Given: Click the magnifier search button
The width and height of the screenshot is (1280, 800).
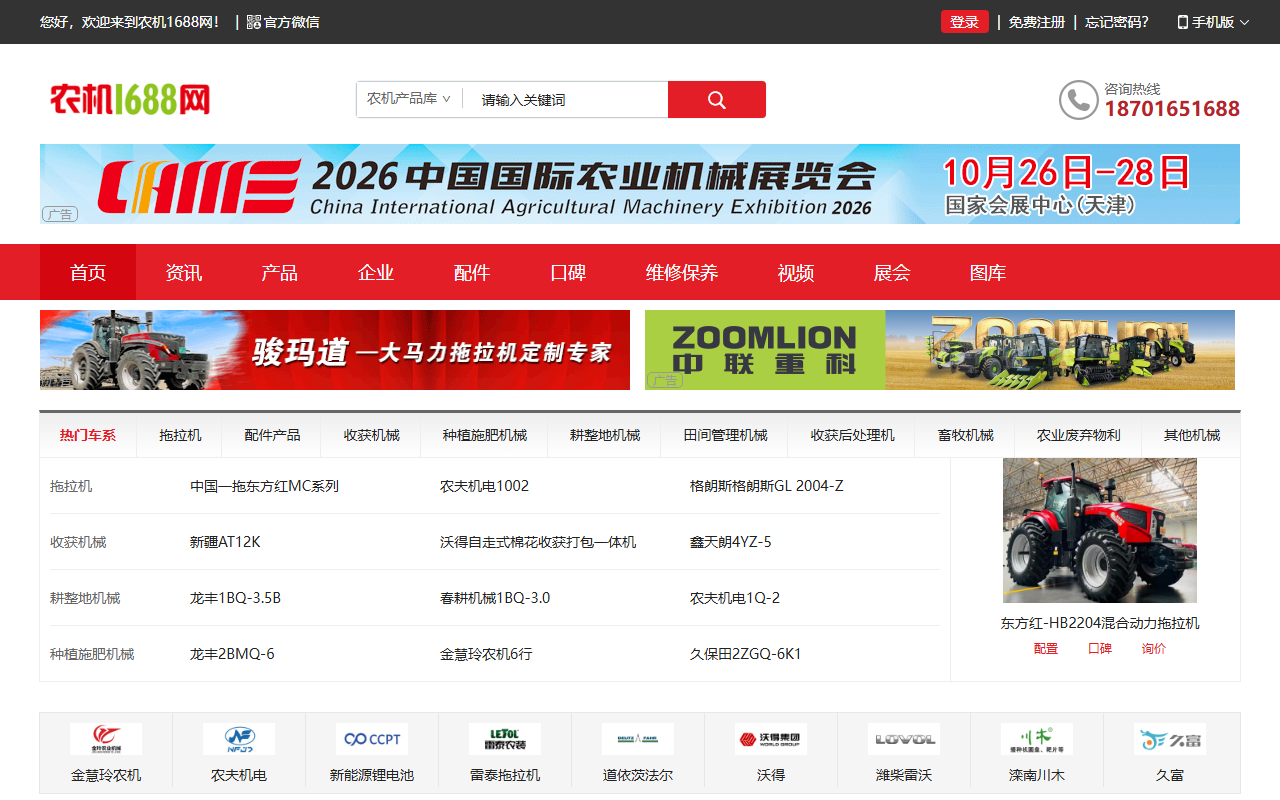Looking at the screenshot, I should click(717, 100).
